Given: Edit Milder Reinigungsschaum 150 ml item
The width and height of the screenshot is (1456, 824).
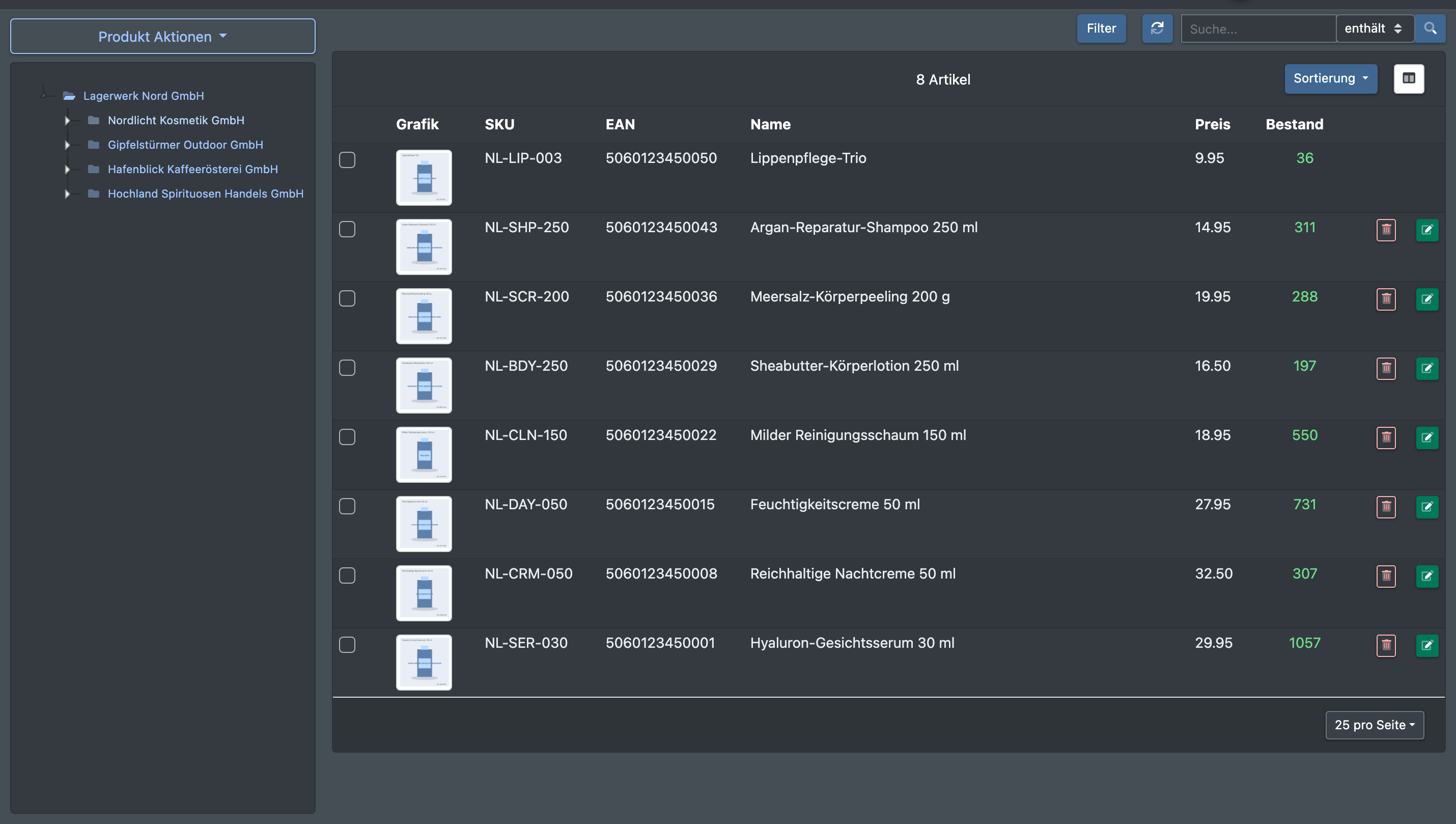Looking at the screenshot, I should (x=1427, y=437).
